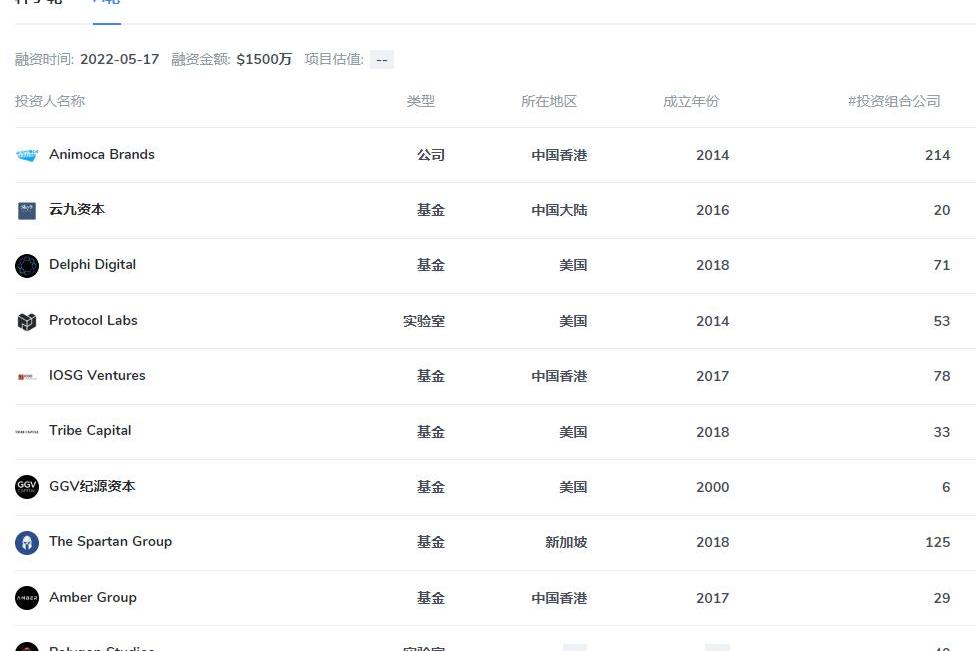Screen dimensions: 976x651
Task: Click the Animoca Brands logo icon
Action: (27, 155)
